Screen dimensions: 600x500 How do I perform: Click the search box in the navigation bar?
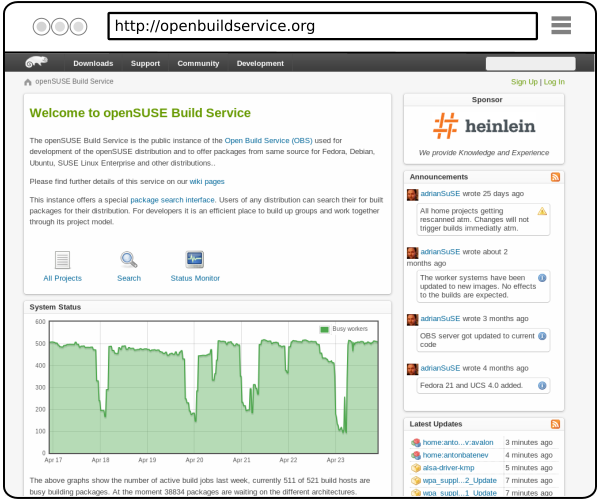[530, 64]
